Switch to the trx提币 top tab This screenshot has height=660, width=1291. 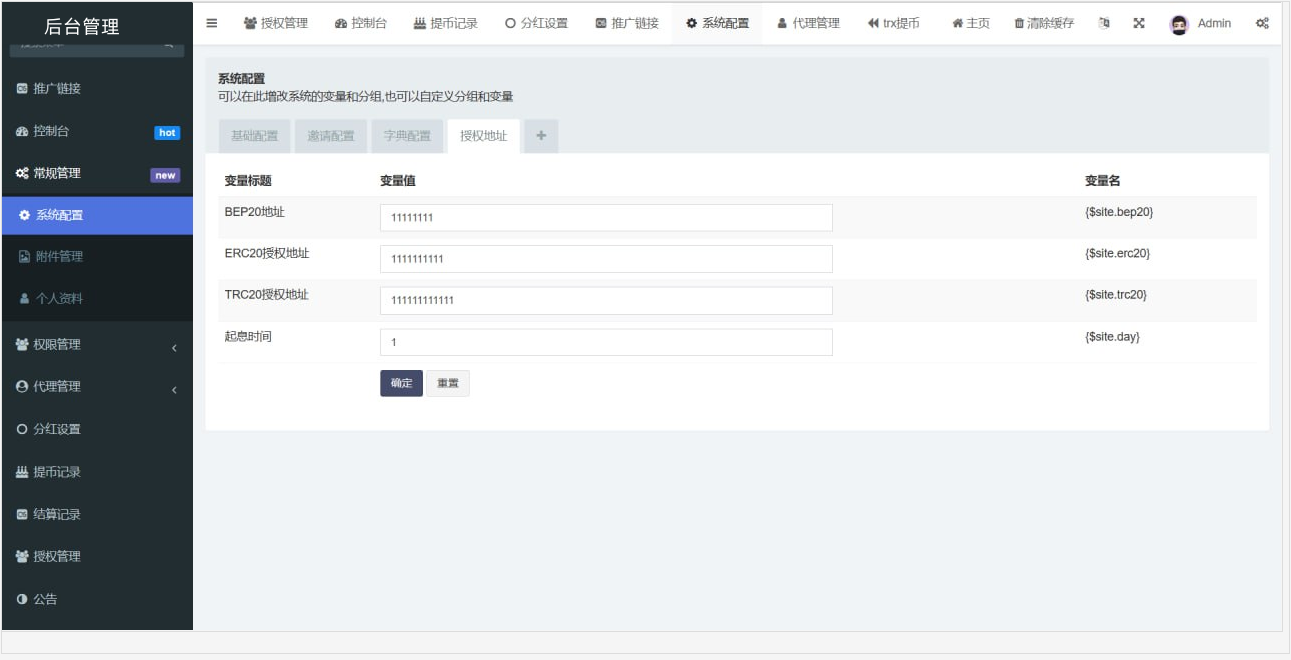point(893,23)
